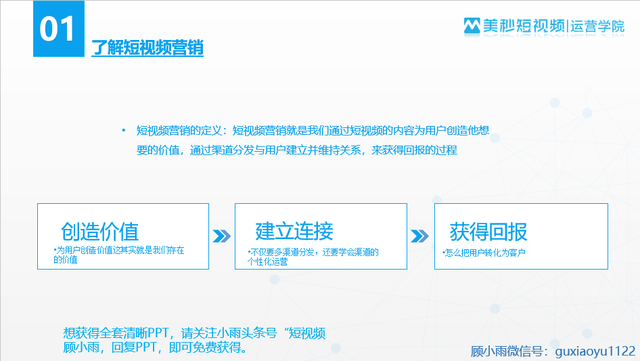Select the 创造价值 box title

click(100, 232)
